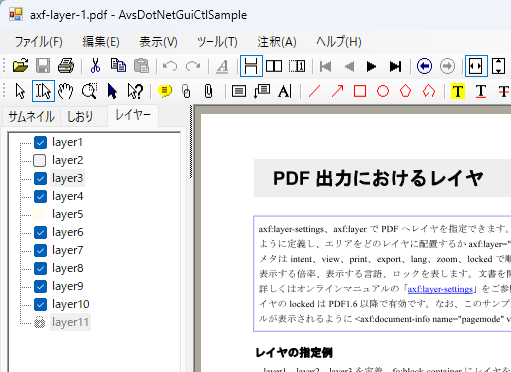Viewport: 511px width, 372px height.
Task: Draw a red rectangle annotation
Action: pyautogui.click(x=360, y=91)
